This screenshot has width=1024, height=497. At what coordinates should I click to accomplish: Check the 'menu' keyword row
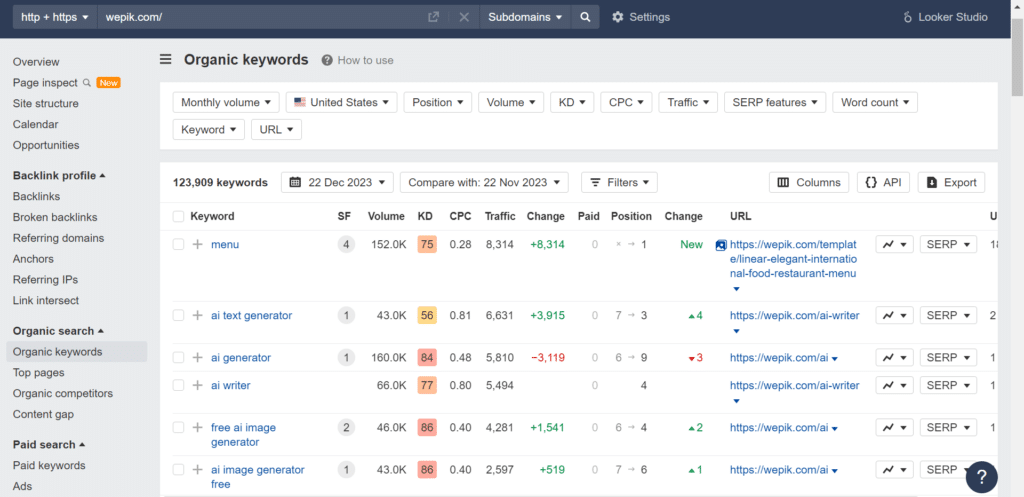[x=178, y=244]
